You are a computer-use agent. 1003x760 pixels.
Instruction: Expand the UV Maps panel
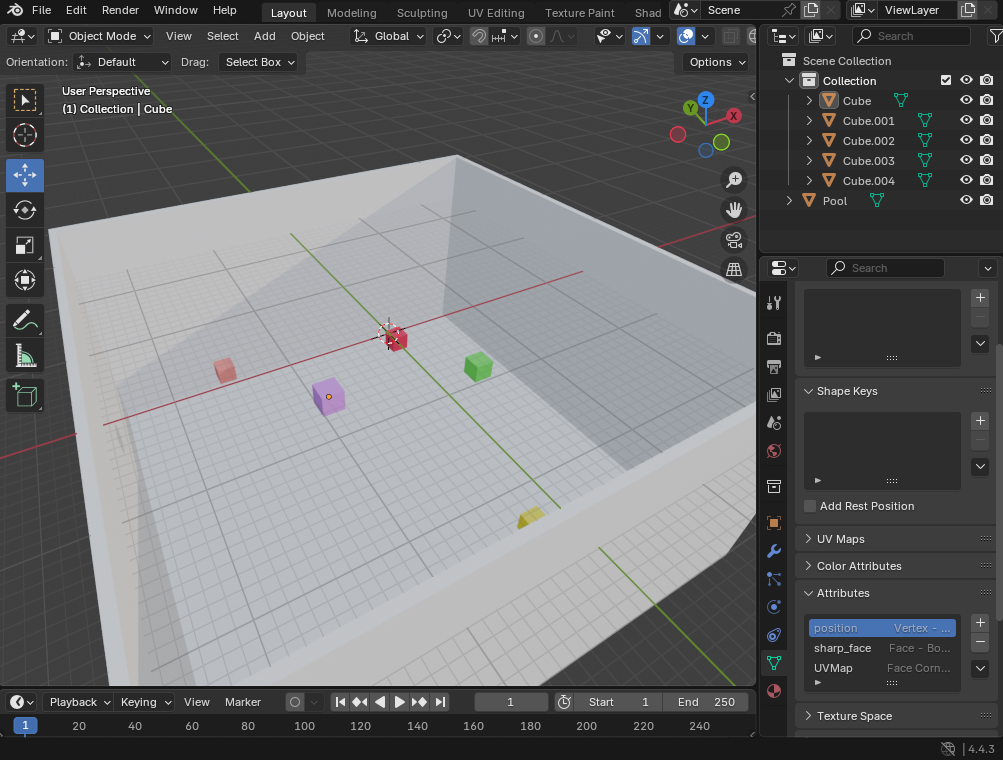coord(840,539)
